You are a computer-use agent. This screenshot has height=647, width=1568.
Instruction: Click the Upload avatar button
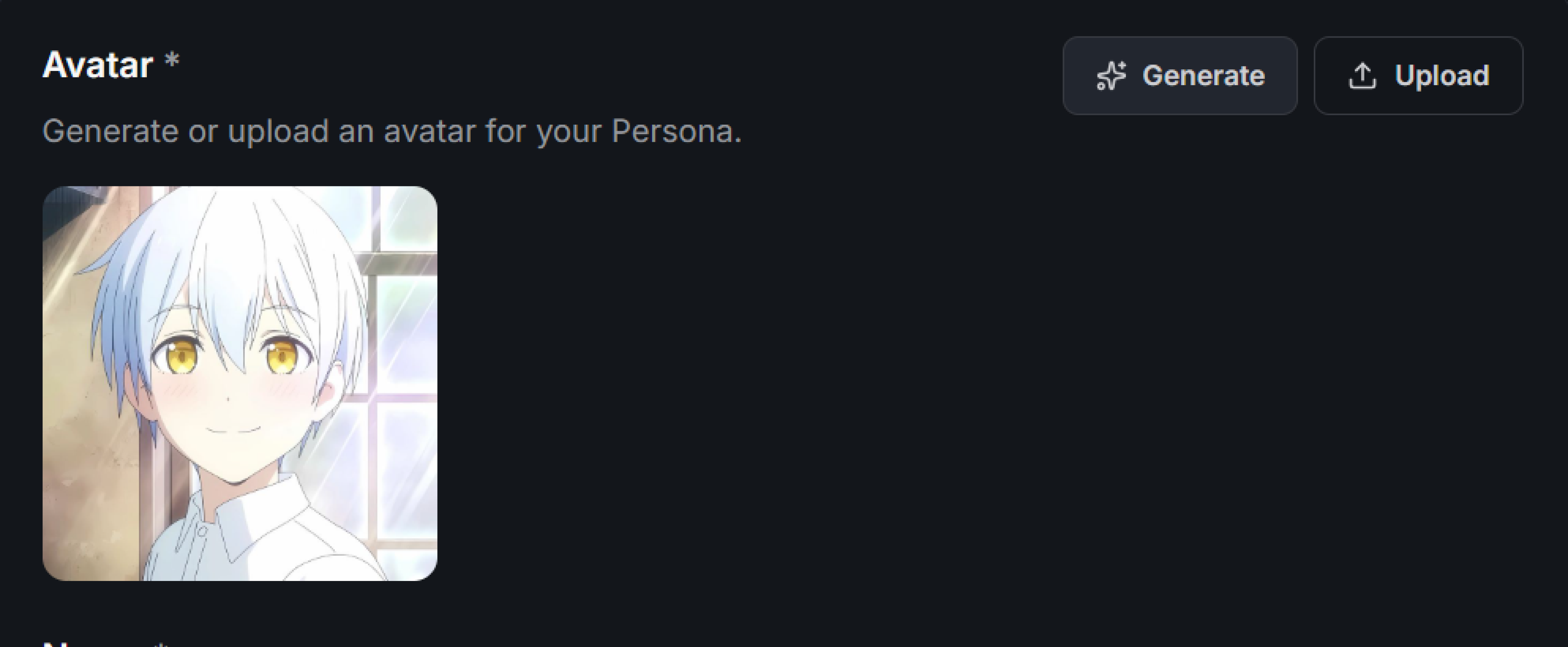pyautogui.click(x=1418, y=76)
